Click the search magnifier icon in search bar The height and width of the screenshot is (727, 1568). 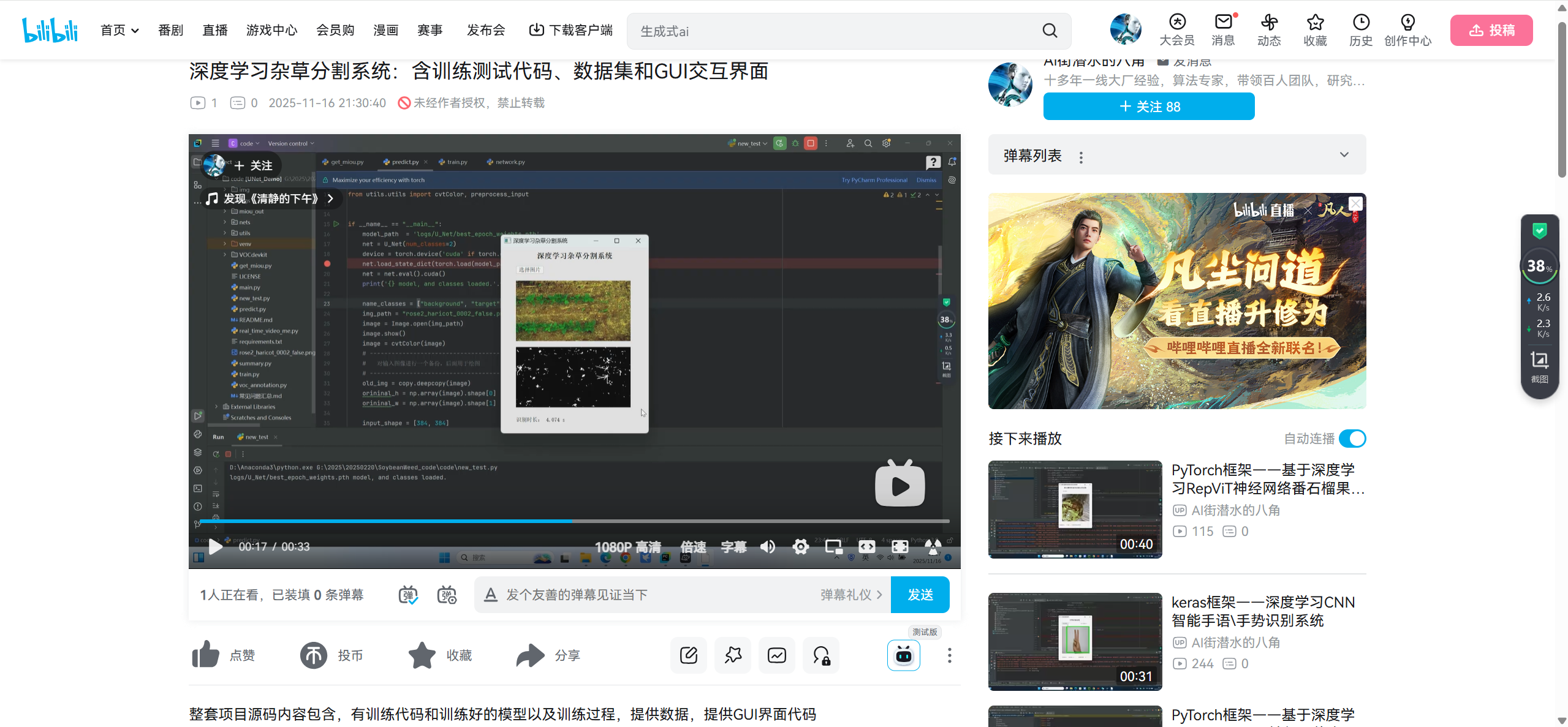tap(1050, 31)
